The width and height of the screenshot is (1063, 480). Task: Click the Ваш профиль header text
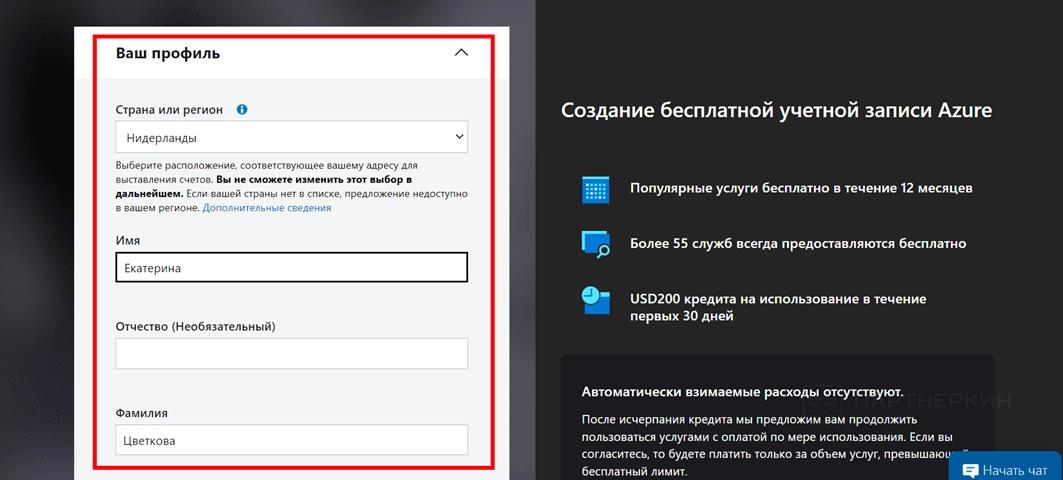tap(168, 53)
